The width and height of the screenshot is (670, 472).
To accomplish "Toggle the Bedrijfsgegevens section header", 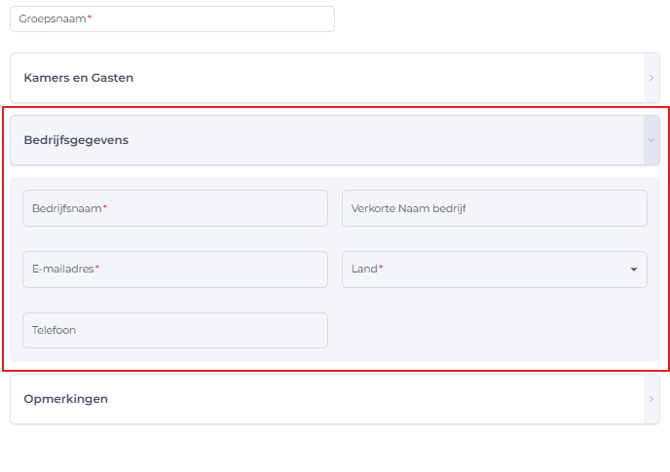I will (x=300, y=140).
